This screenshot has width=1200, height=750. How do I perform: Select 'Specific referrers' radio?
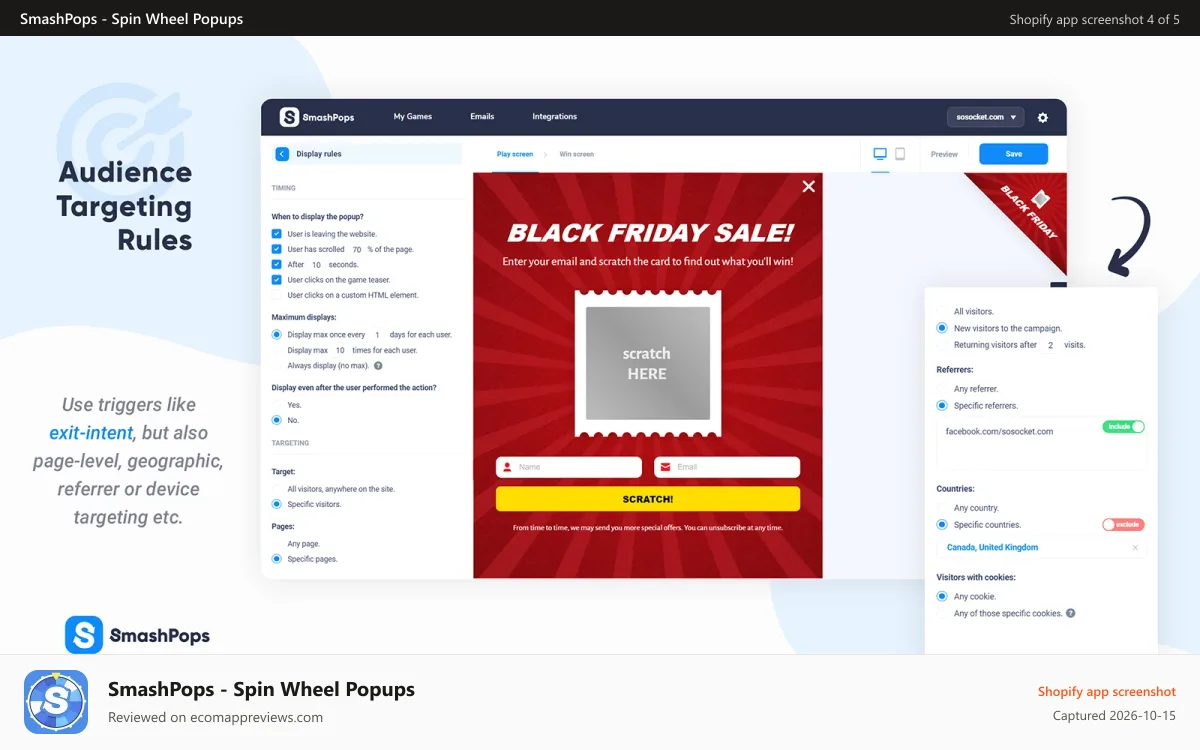coord(942,406)
